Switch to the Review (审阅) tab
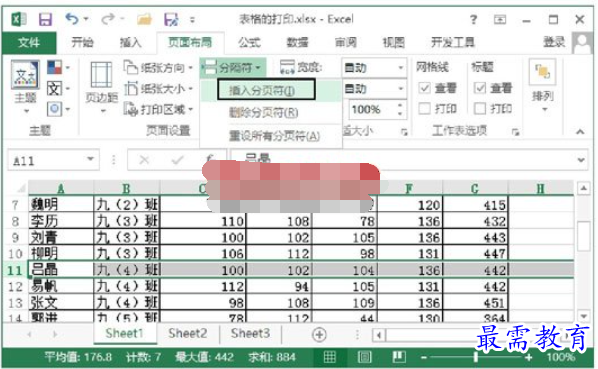The image size is (598, 369). 346,42
